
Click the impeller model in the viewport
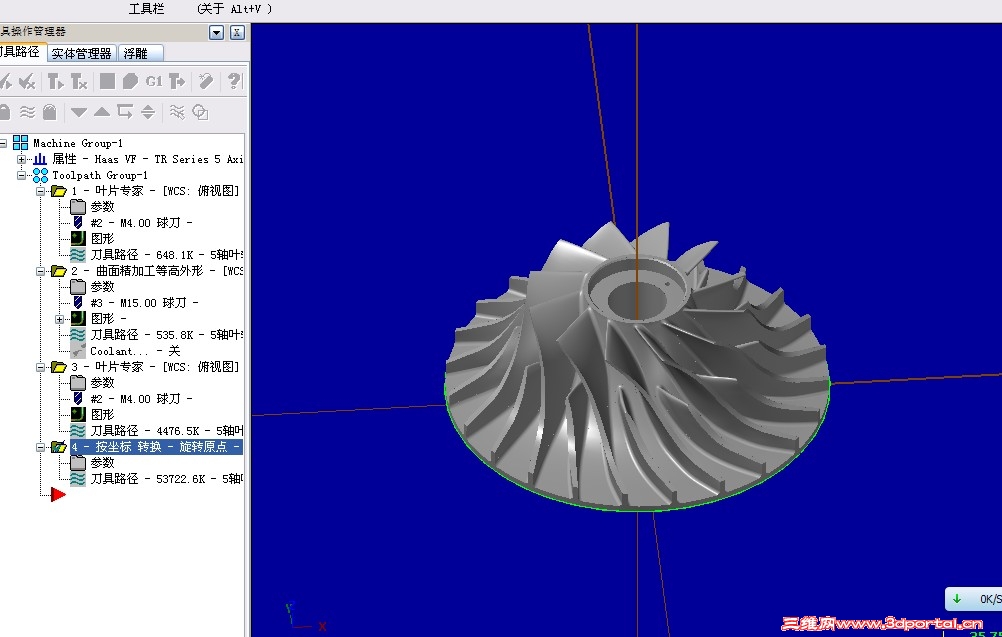point(637,365)
